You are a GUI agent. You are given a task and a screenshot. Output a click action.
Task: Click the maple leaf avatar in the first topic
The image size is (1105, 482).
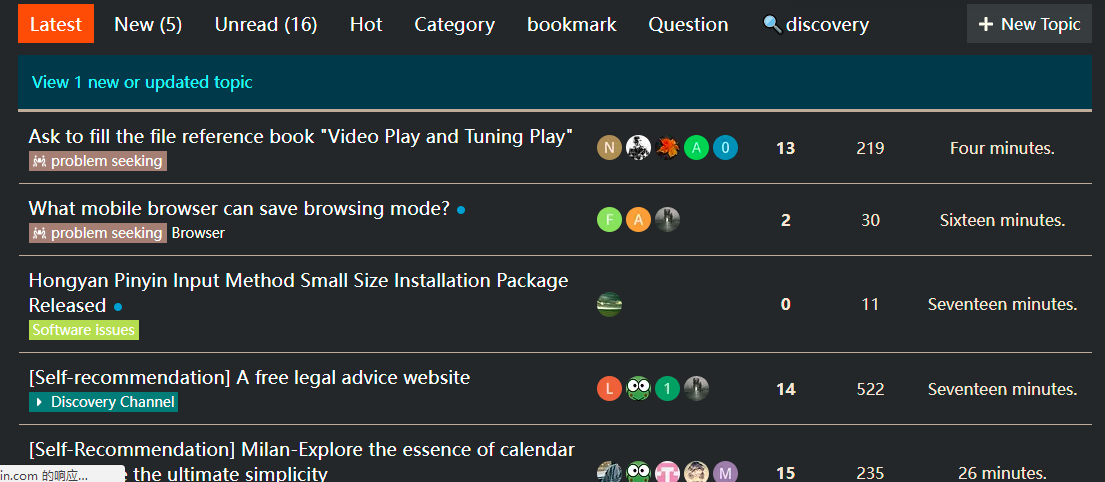pos(667,148)
